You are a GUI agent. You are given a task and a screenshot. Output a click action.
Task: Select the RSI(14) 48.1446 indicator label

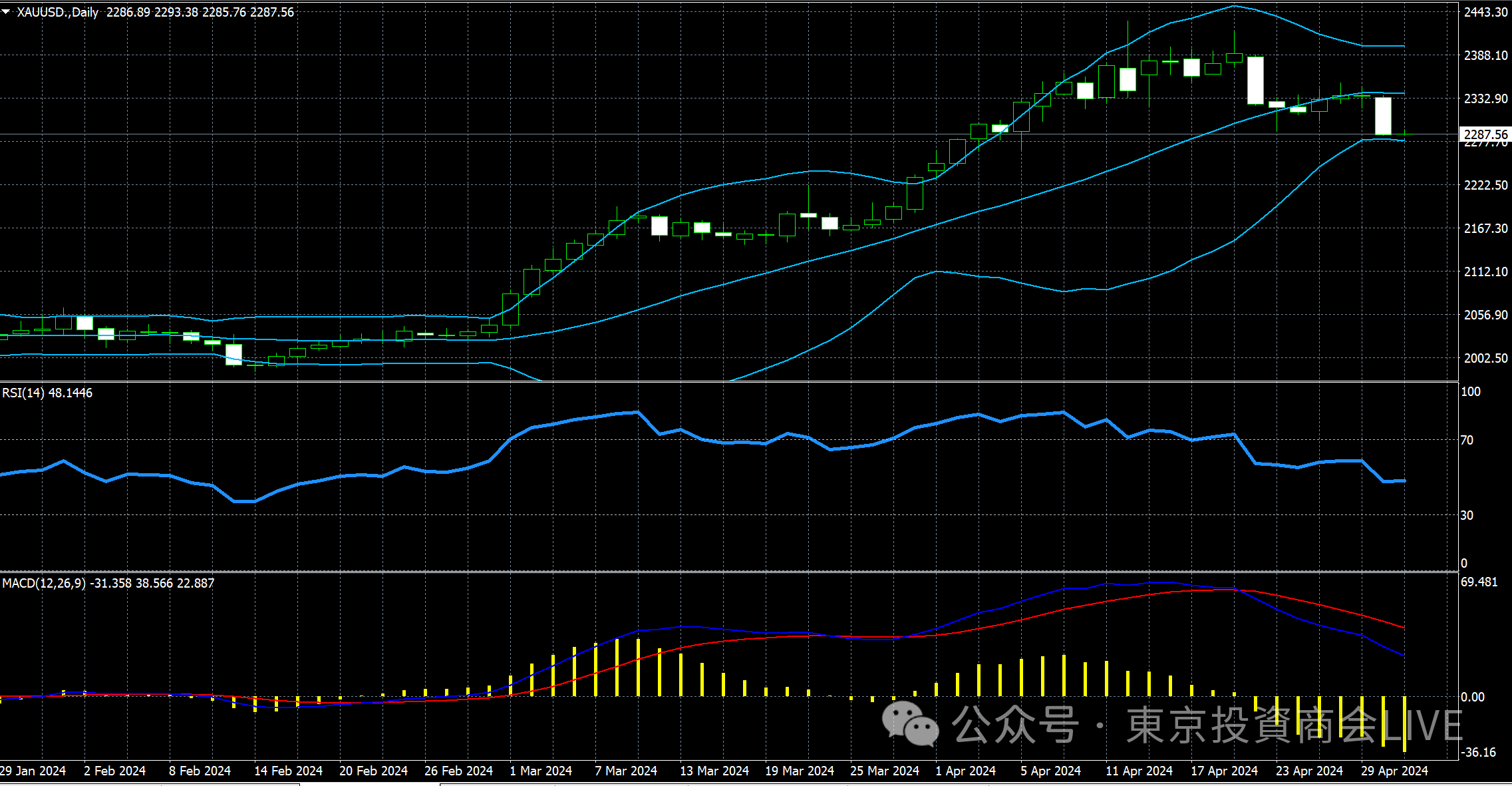pos(47,393)
